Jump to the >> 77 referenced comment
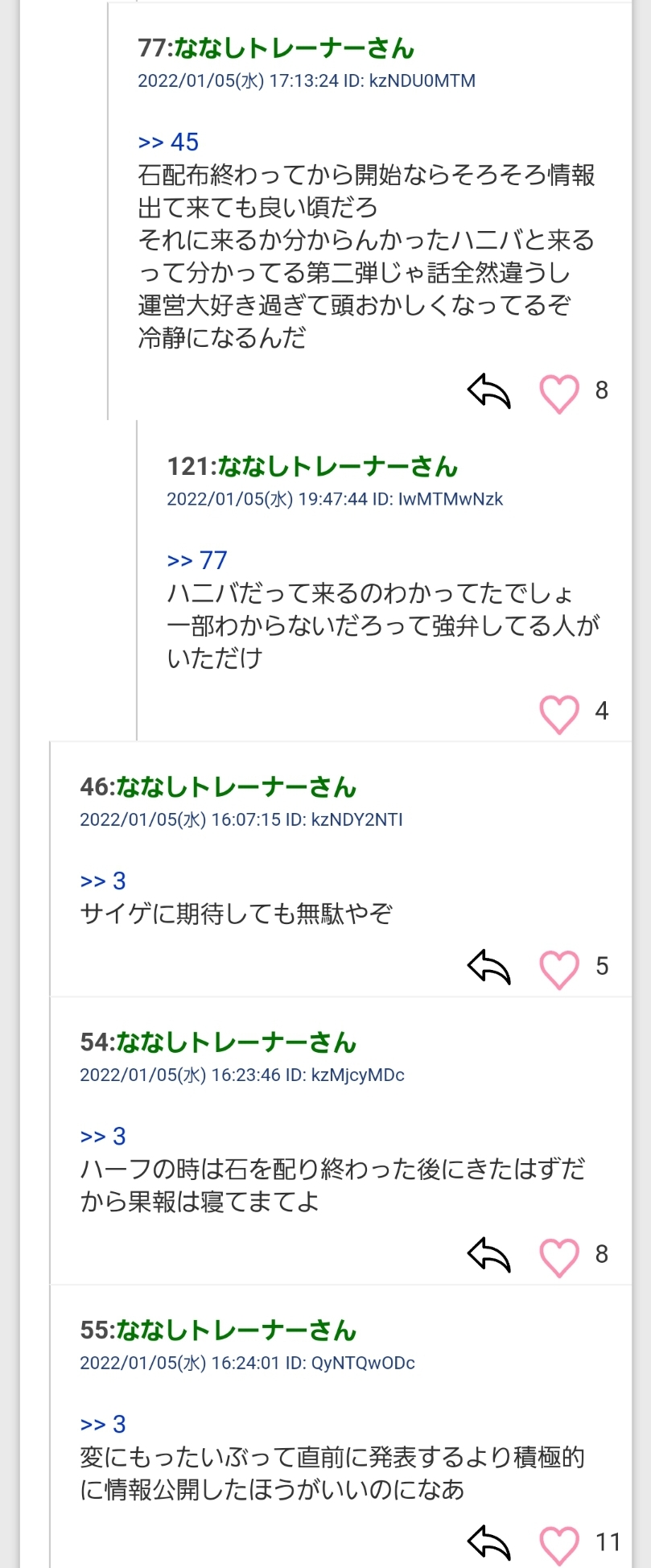The image size is (651, 1568). 197,560
